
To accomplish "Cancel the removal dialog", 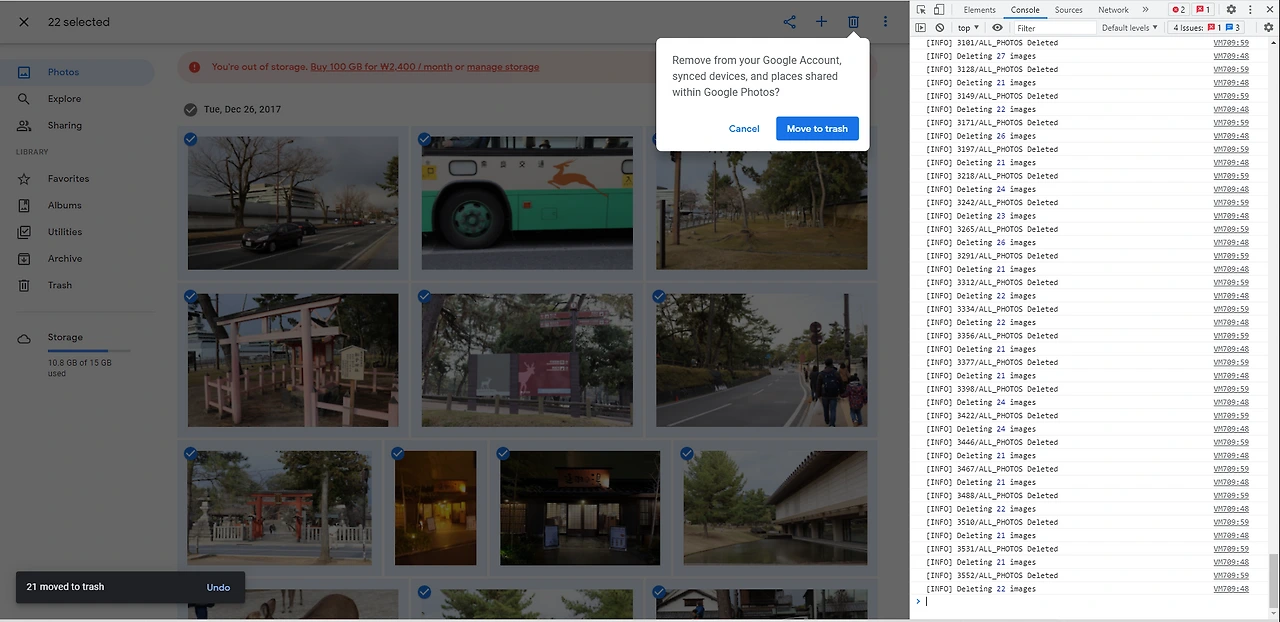I will click(744, 128).
